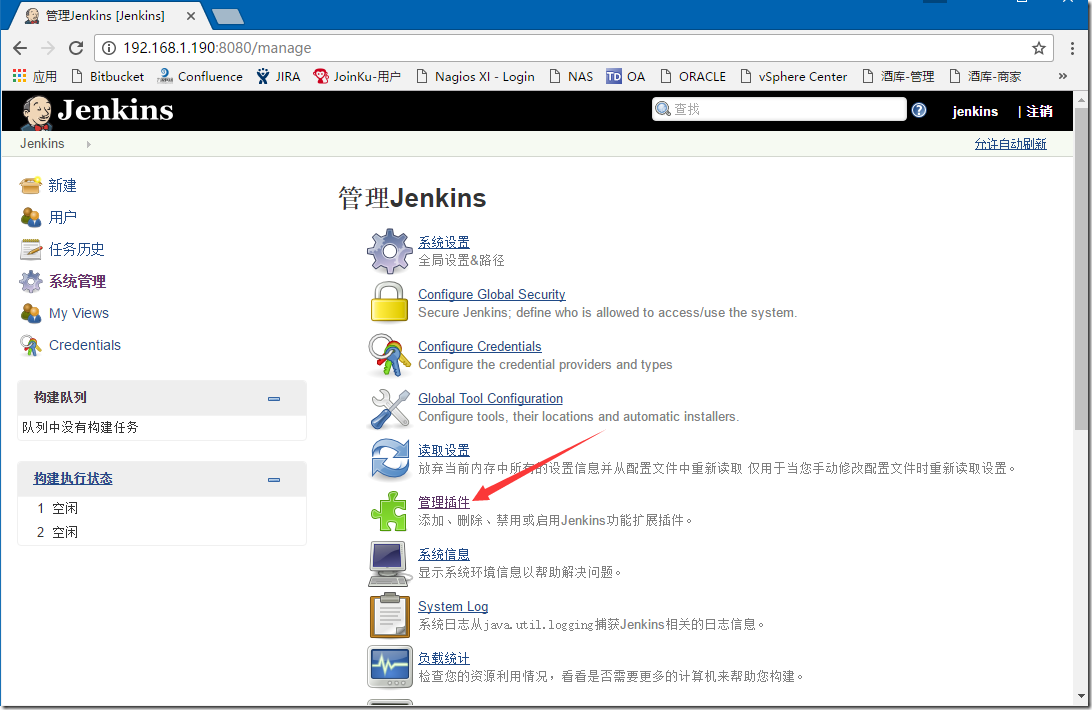Click the Jenkins butler logo
Screen dimensions: 1092x710
37,112
